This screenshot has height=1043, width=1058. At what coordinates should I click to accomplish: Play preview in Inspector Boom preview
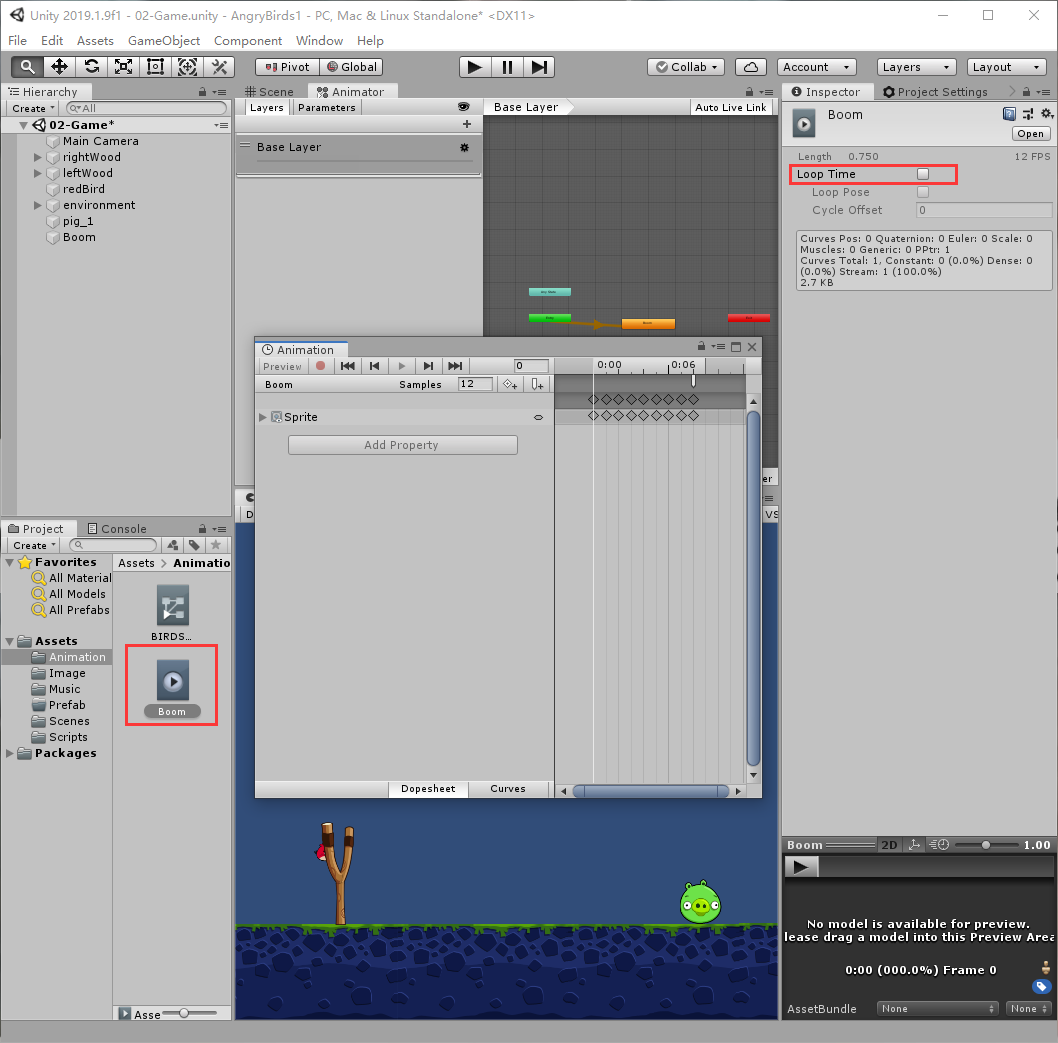tap(801, 867)
